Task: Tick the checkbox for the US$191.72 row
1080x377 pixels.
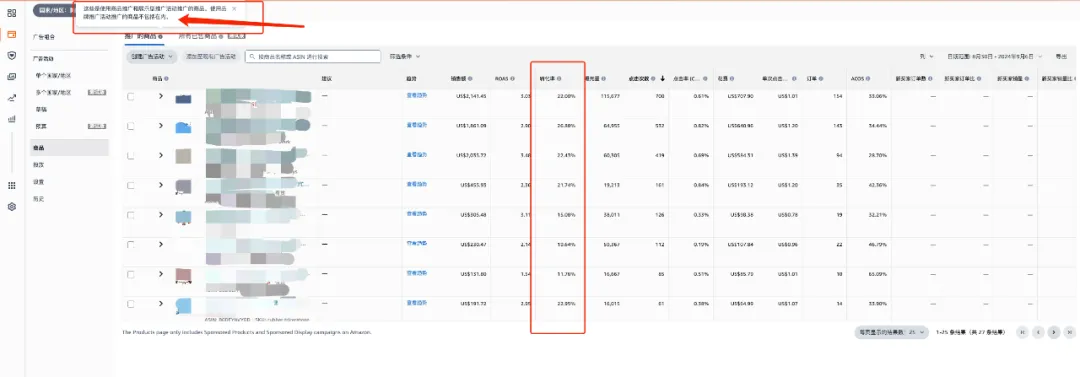Action: pos(131,303)
